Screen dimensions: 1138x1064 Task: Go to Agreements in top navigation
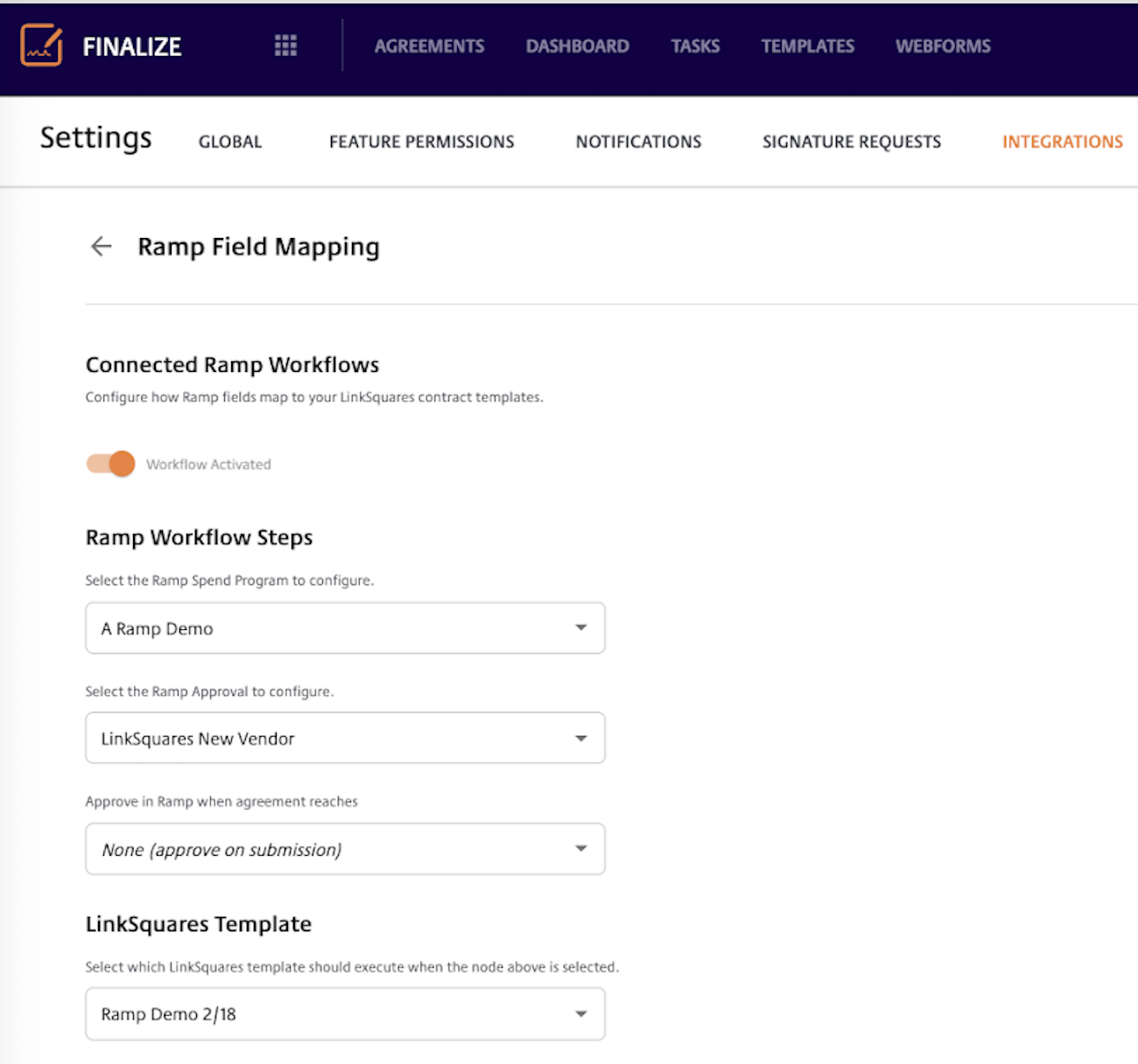pos(429,46)
